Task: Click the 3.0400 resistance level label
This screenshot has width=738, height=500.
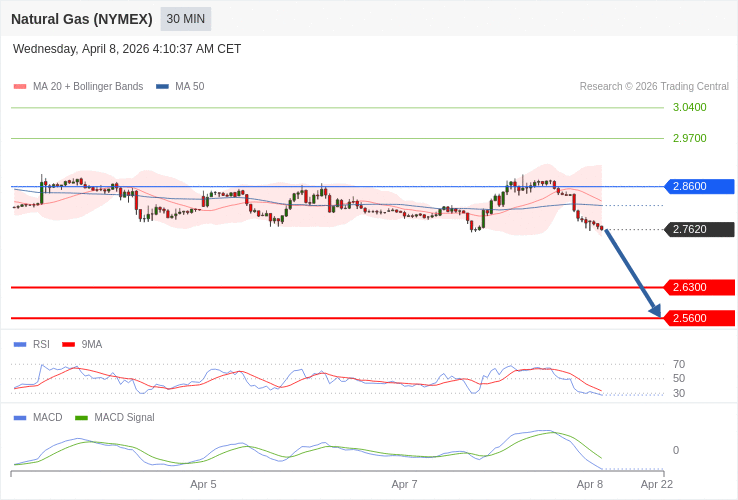Action: pos(689,107)
